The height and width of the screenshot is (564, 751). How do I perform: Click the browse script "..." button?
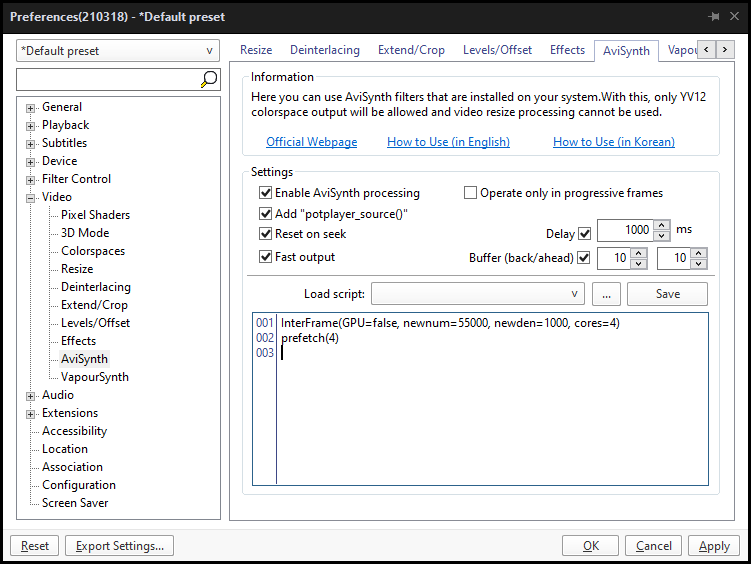(x=606, y=293)
